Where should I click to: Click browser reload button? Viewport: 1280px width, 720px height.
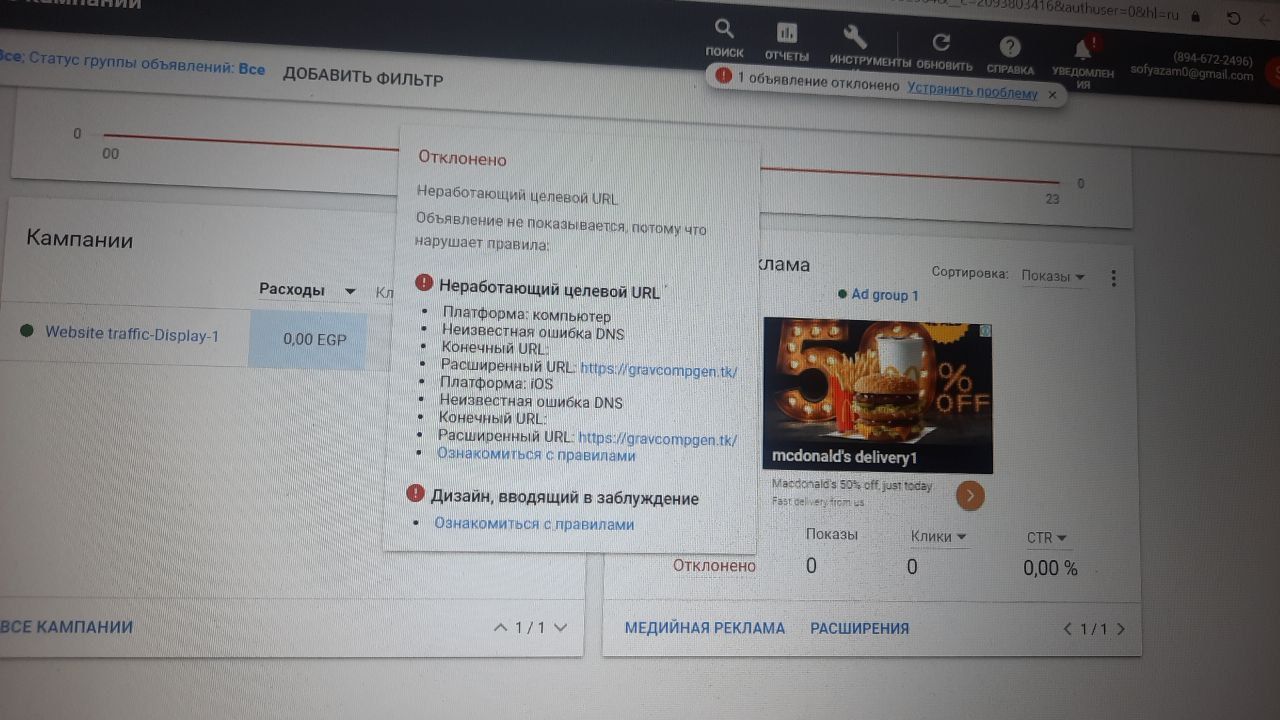[x=1234, y=19]
